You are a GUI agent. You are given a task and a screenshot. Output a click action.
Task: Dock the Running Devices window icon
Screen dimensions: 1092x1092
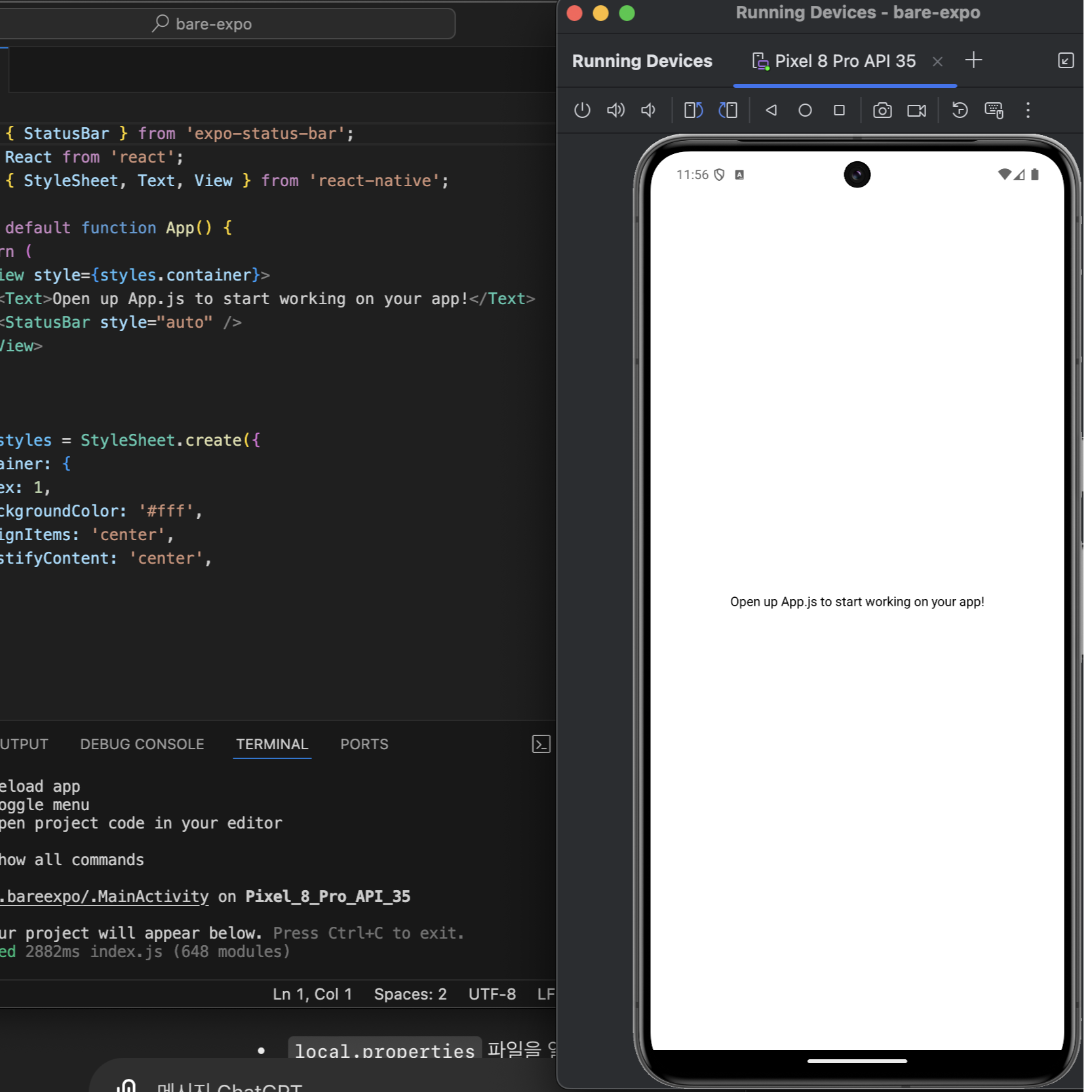1065,61
